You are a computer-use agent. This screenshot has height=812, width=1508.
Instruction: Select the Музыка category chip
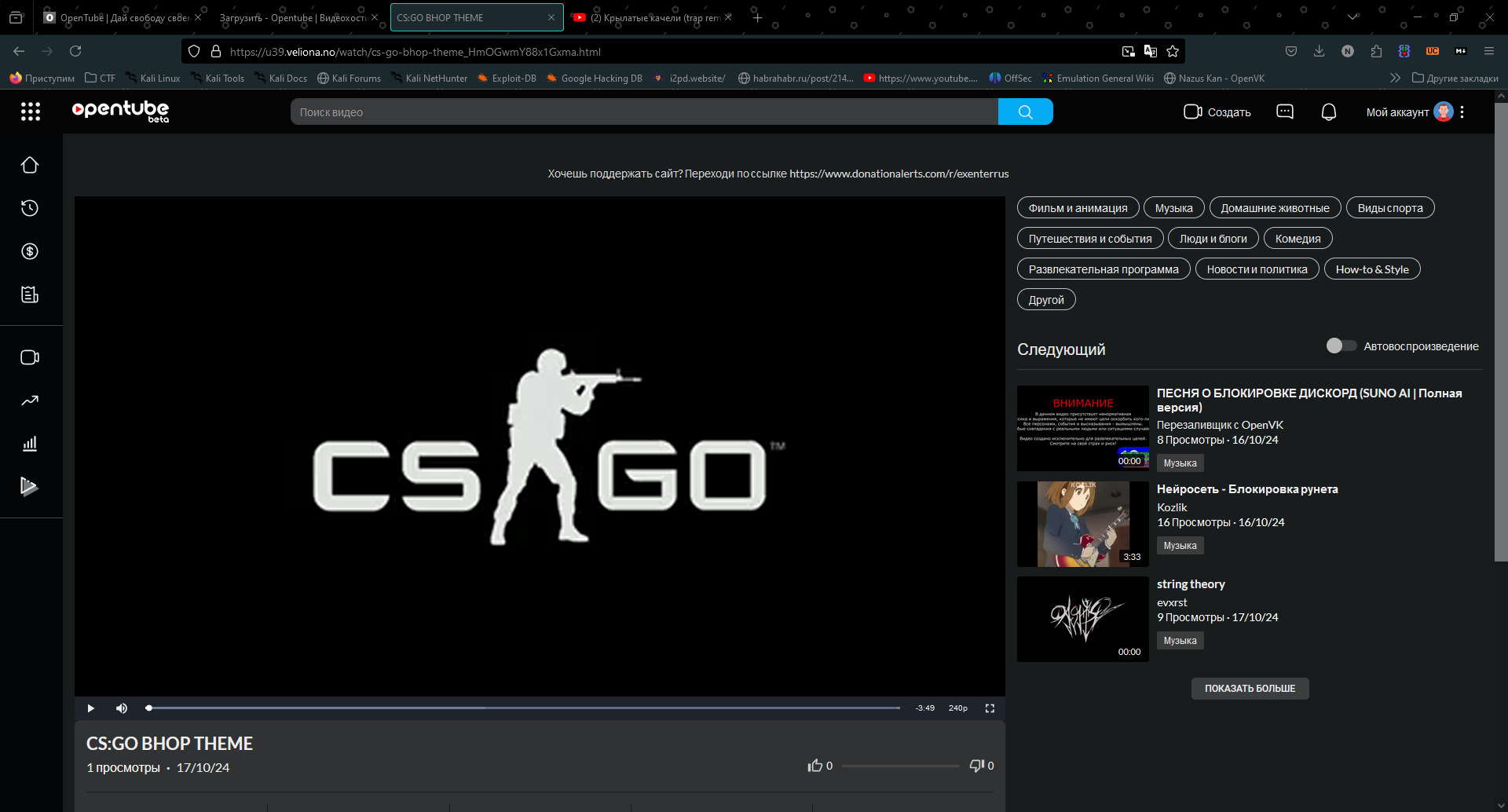[x=1173, y=208]
